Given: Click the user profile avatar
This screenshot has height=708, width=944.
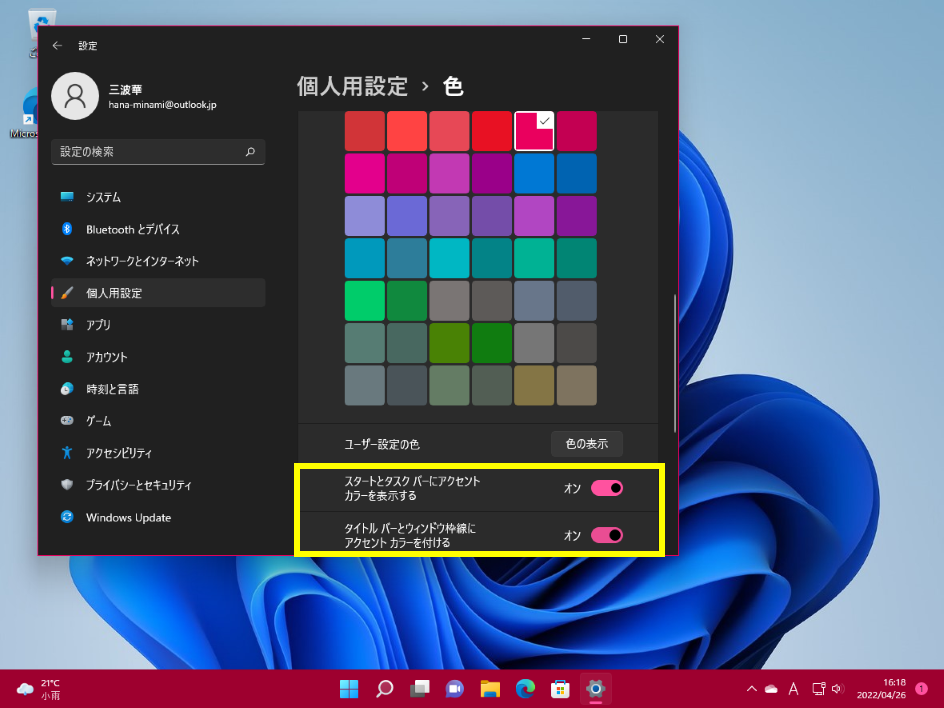Looking at the screenshot, I should [75, 96].
